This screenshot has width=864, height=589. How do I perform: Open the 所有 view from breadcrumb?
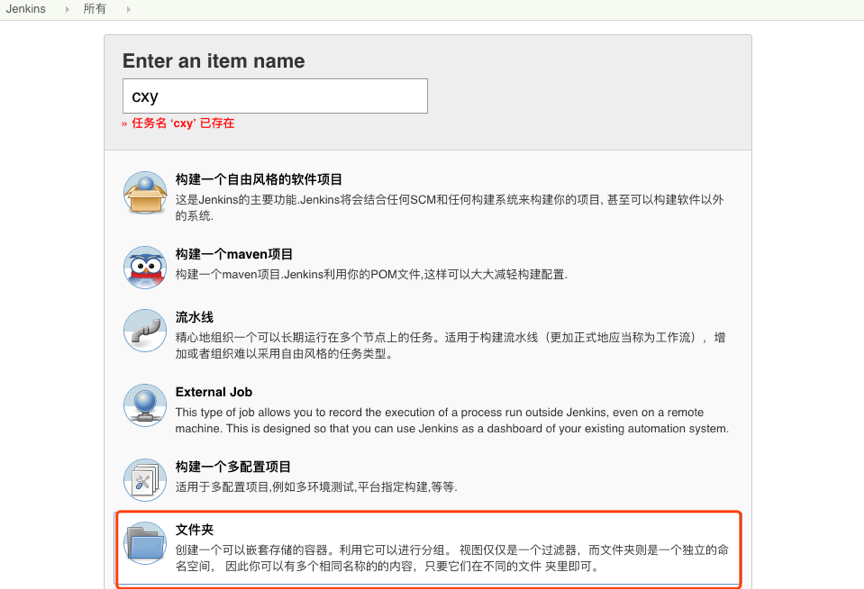tap(94, 9)
